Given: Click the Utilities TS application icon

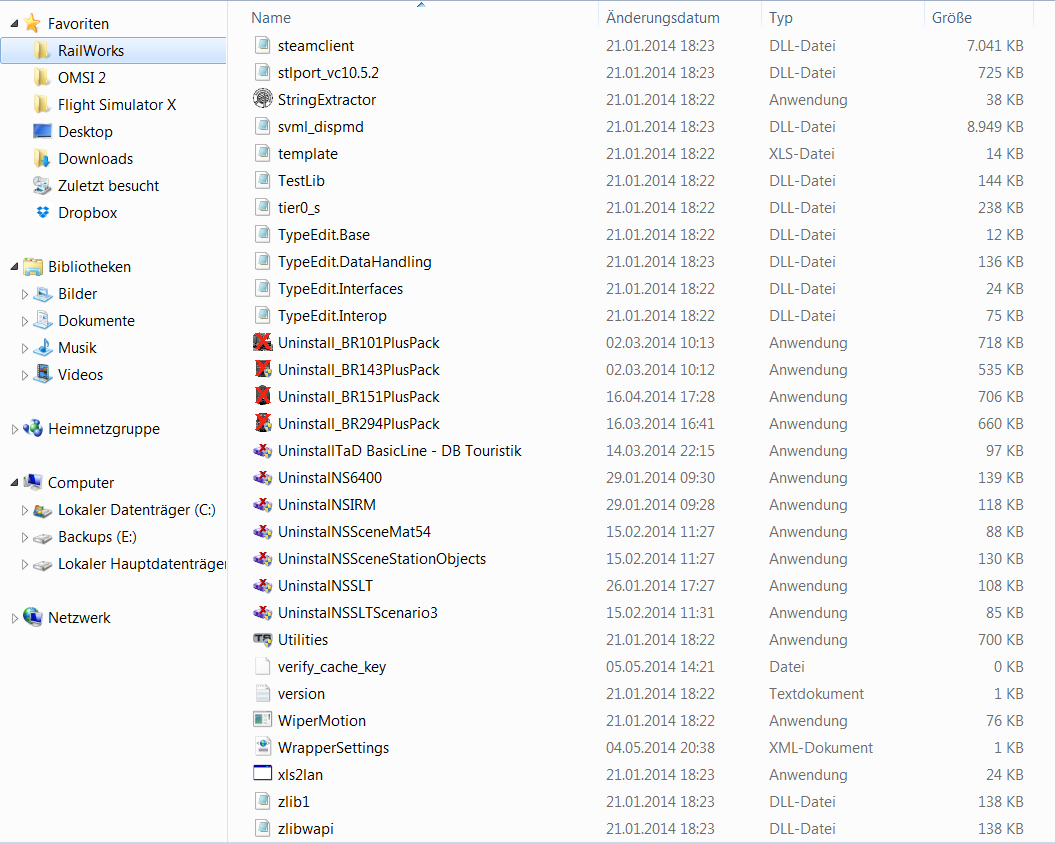Looking at the screenshot, I should 262,639.
